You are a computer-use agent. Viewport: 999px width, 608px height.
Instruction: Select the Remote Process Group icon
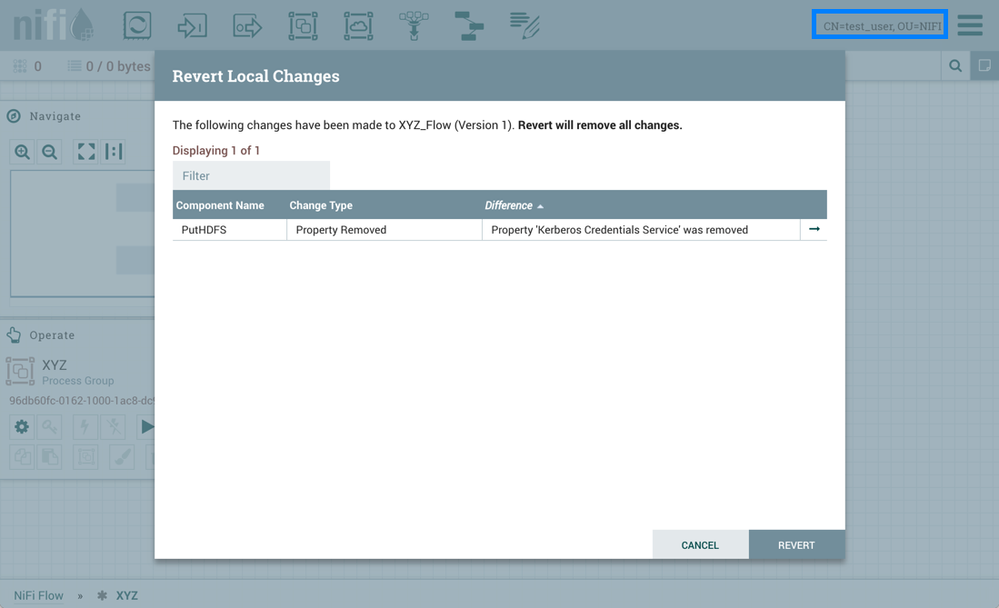[x=357, y=24]
